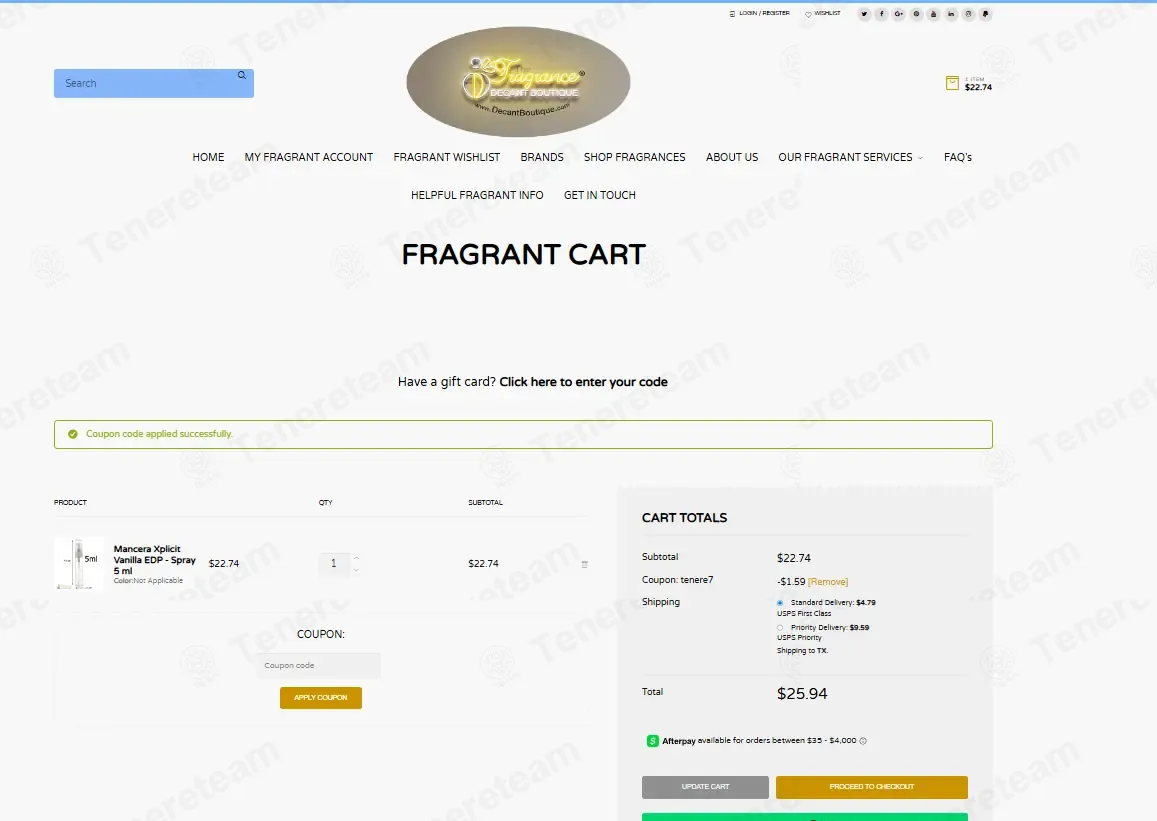
Task: Open the Facebook social link
Action: click(x=882, y=14)
